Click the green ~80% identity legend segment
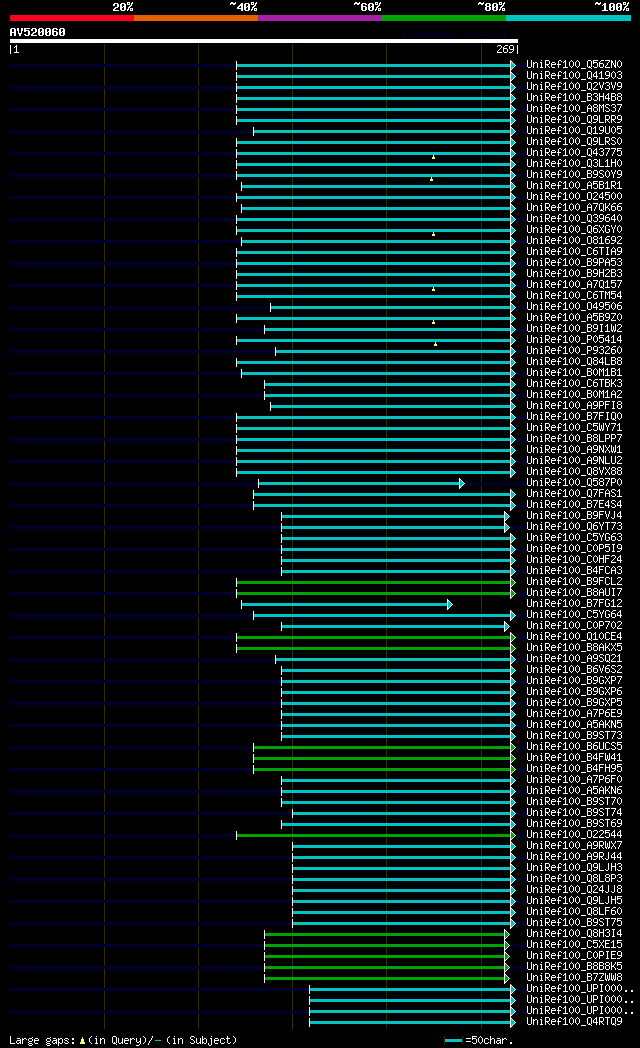640x1048 pixels. tap(444, 18)
